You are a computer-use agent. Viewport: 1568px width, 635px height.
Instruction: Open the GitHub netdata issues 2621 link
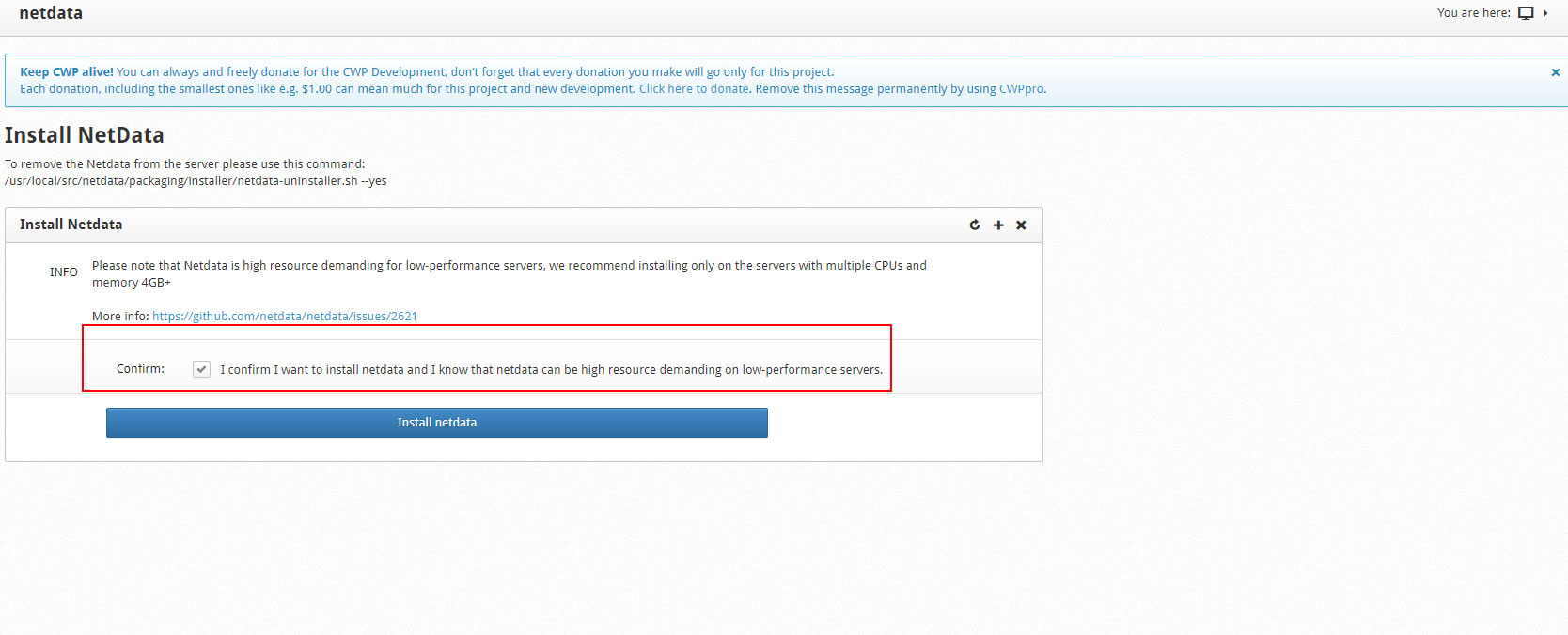(284, 317)
